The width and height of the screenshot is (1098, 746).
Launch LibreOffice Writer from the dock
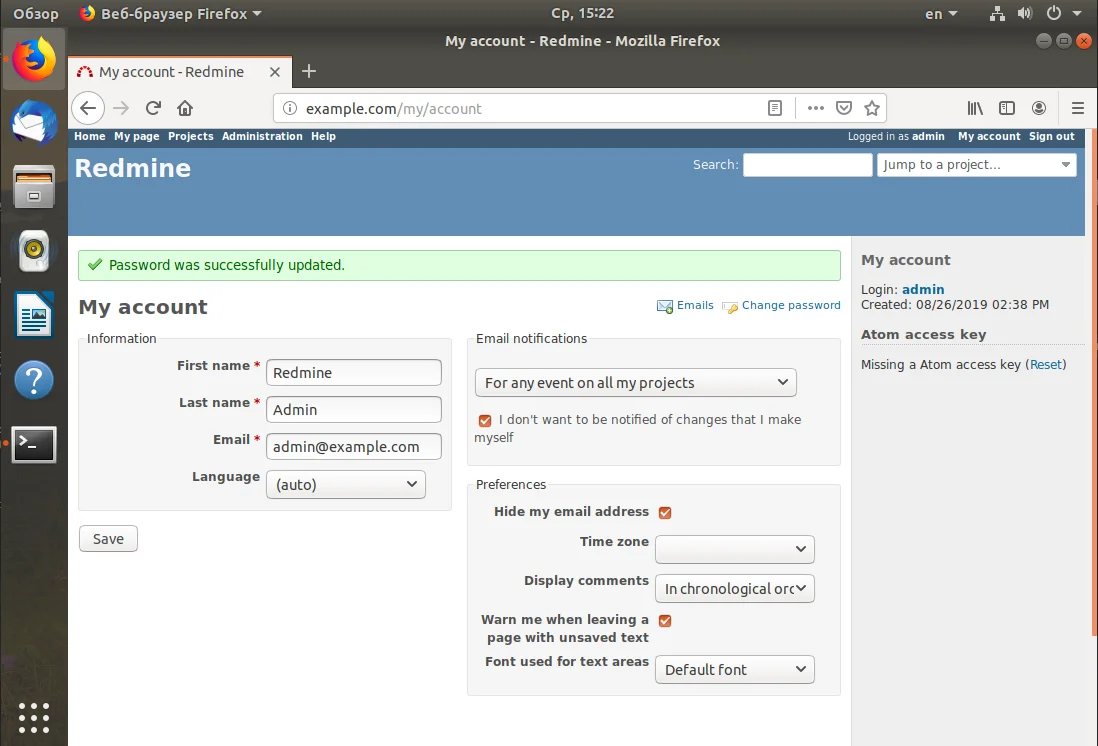coord(34,315)
